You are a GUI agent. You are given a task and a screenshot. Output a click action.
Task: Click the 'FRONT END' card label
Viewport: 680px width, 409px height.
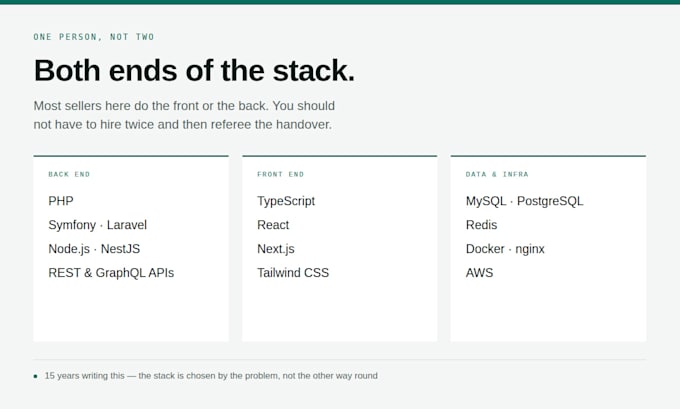[281, 174]
